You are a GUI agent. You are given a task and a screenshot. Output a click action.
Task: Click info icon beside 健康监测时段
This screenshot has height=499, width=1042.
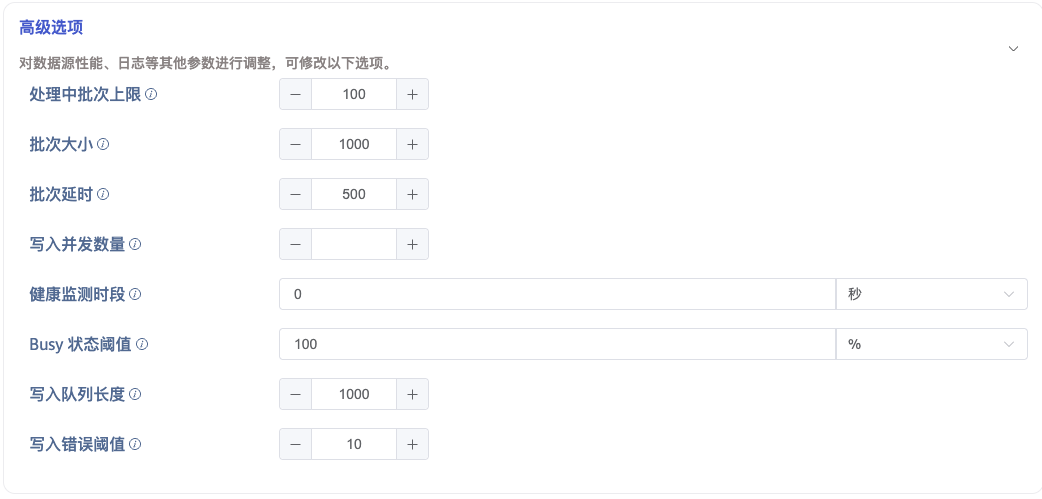pos(135,294)
